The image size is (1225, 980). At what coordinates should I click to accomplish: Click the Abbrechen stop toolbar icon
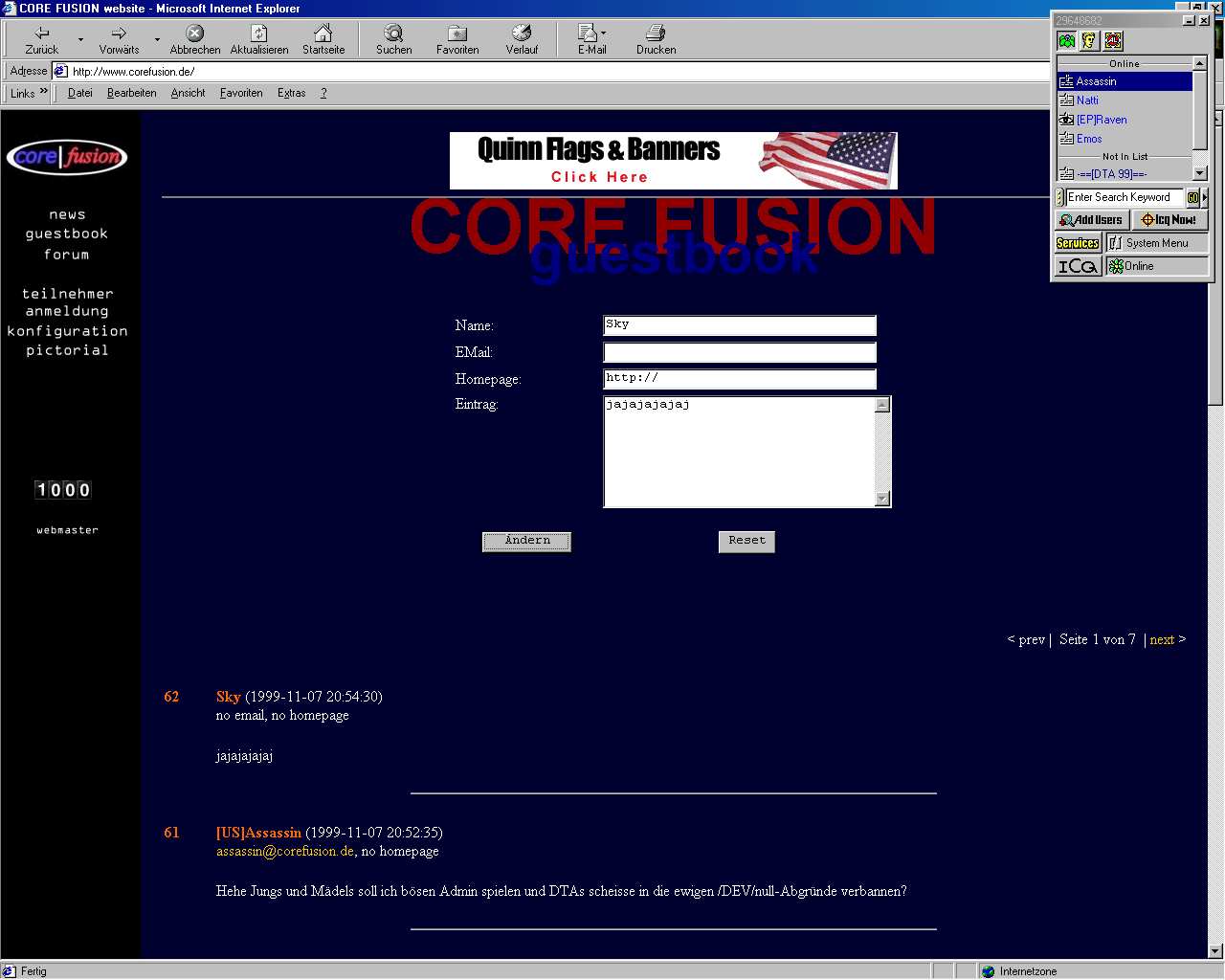point(194,38)
